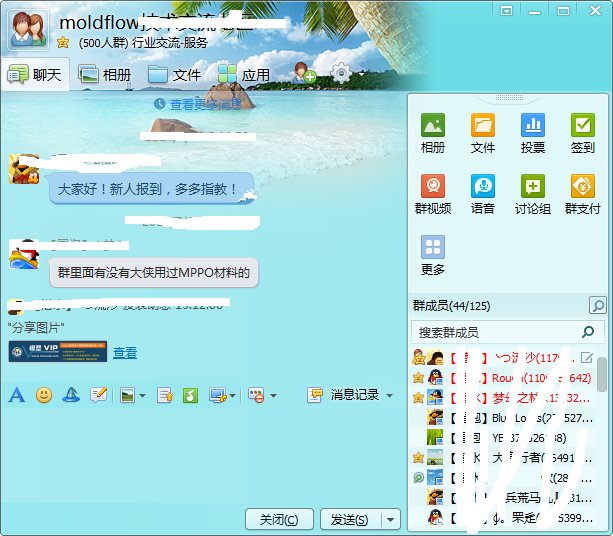Open the emoji smiley picker

tap(44, 395)
